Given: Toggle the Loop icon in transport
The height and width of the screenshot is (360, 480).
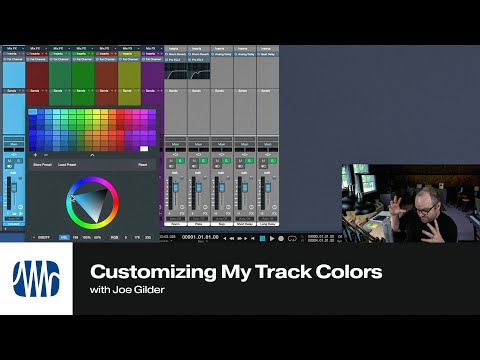Looking at the screenshot, I should [292, 238].
